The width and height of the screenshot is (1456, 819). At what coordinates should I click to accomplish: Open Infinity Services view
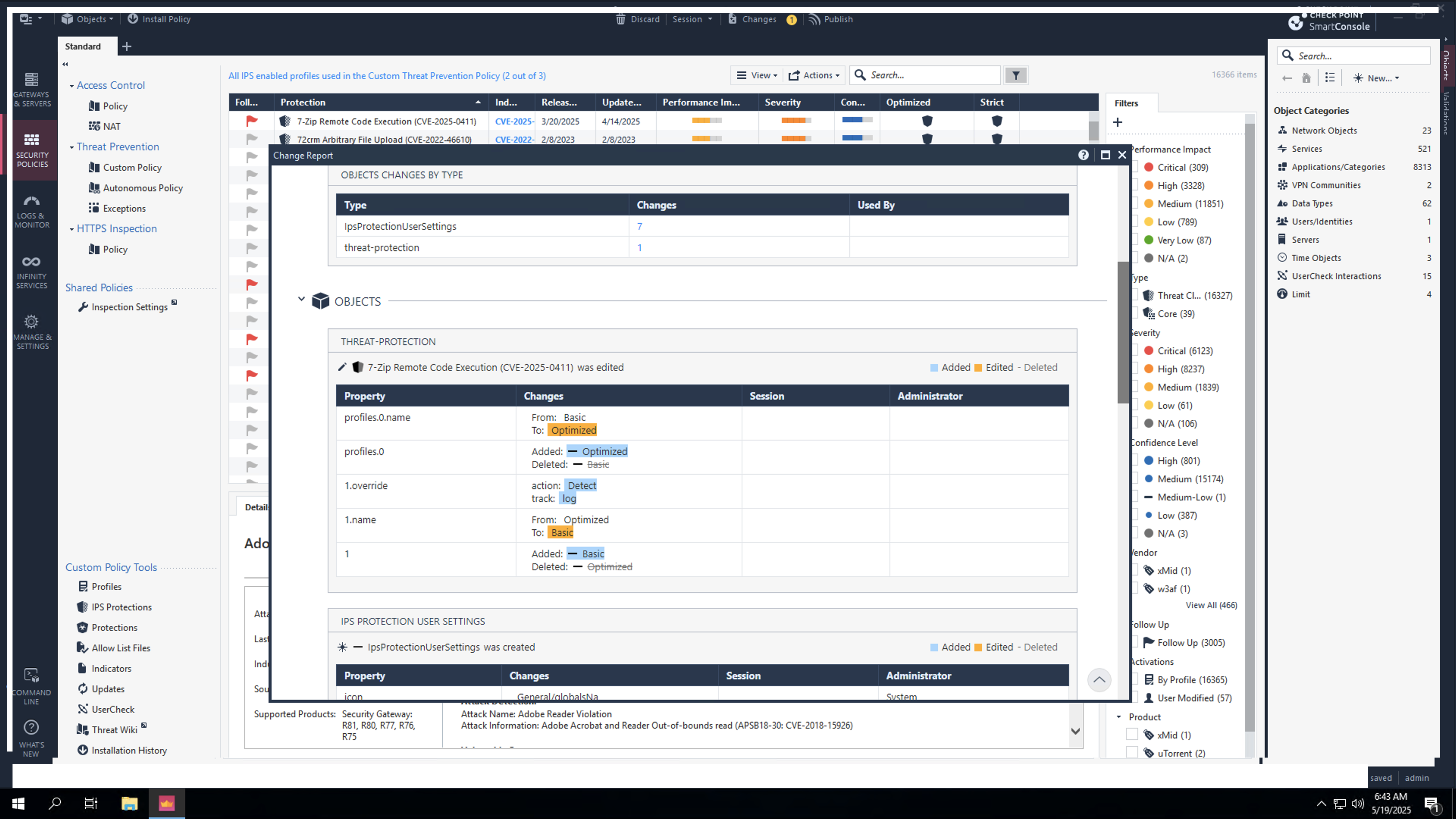32,272
